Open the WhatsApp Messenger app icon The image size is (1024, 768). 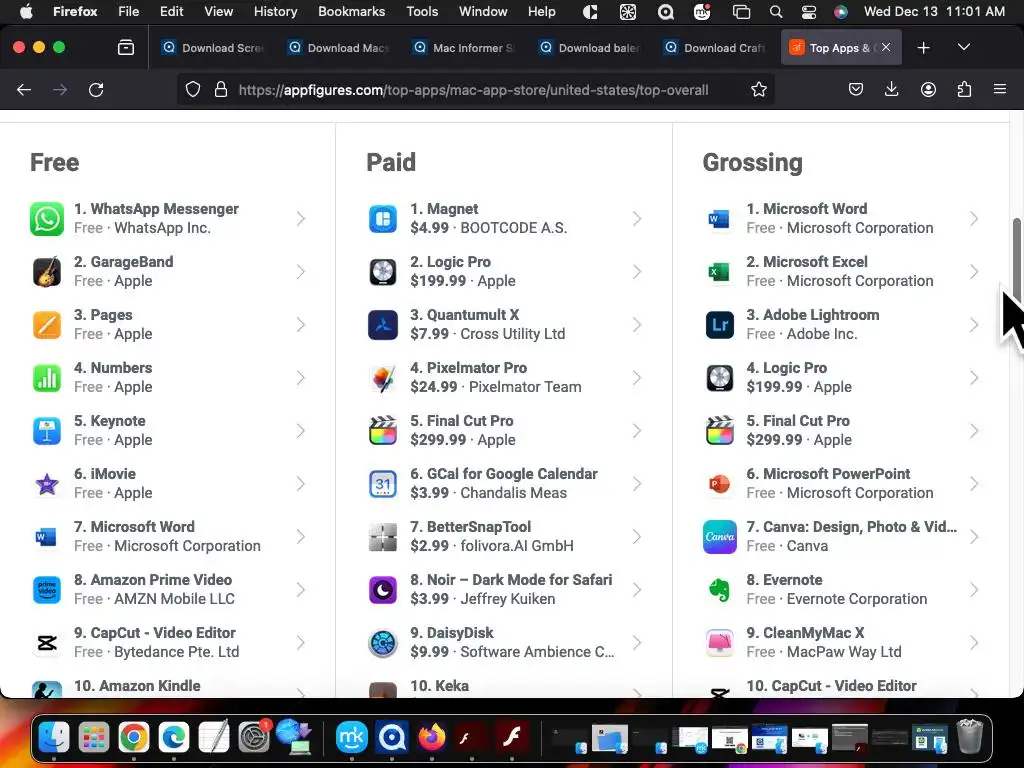coord(47,219)
